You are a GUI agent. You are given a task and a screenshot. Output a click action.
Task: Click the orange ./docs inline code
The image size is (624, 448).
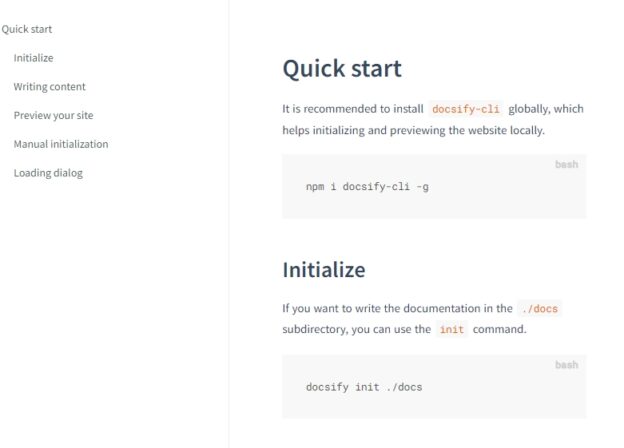tap(540, 309)
